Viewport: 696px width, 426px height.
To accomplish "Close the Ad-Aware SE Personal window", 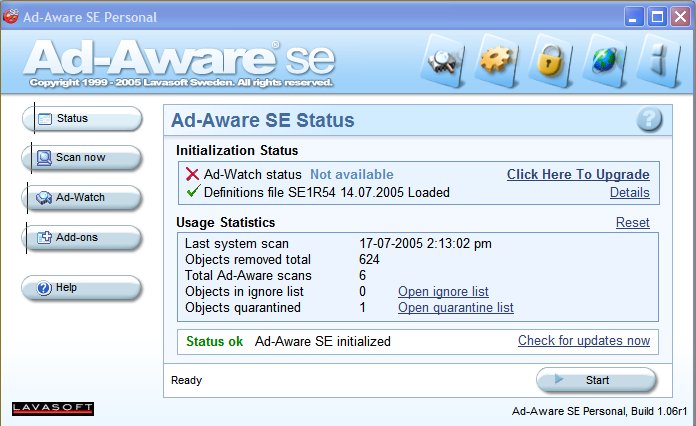I will tap(680, 17).
